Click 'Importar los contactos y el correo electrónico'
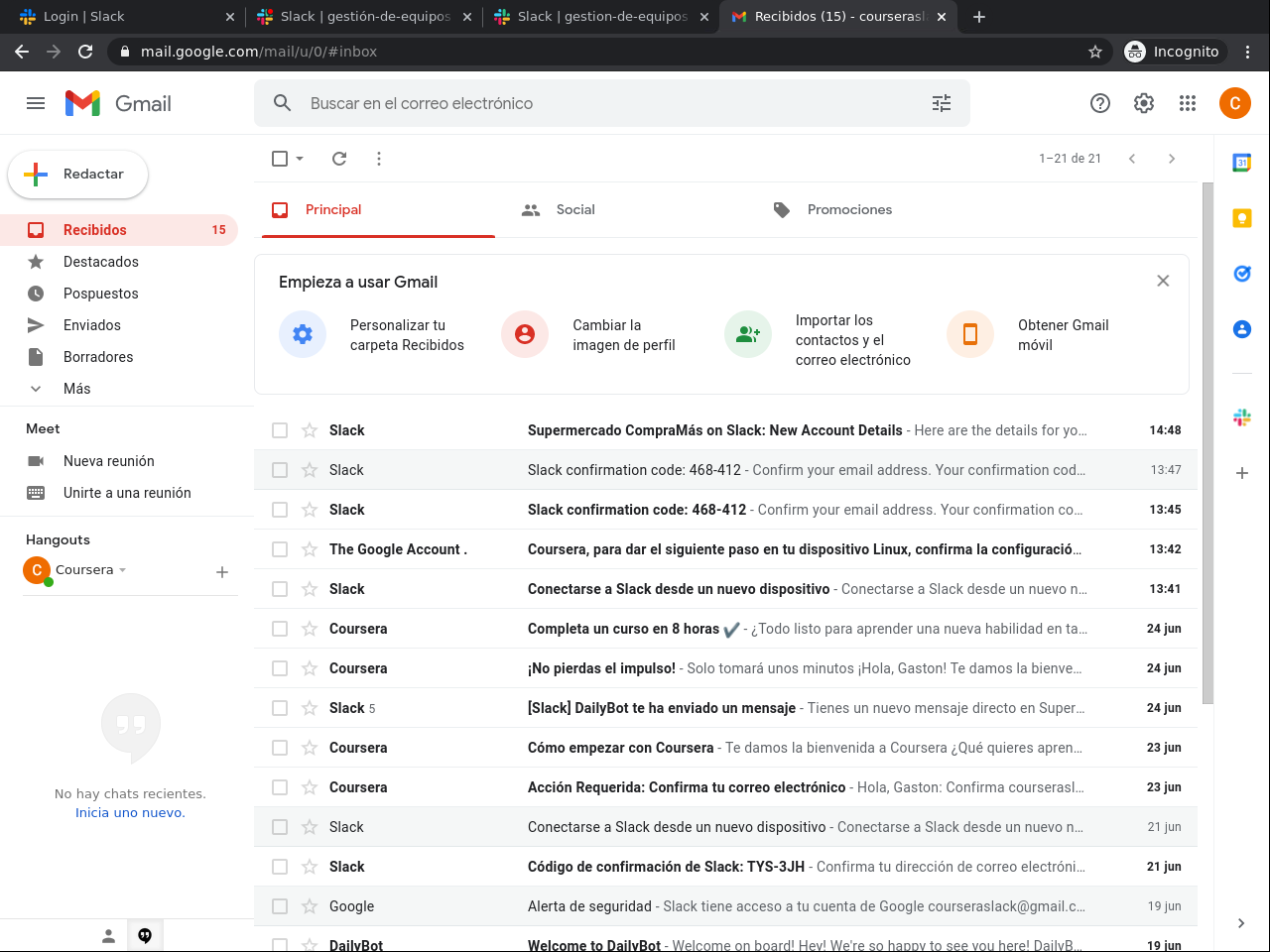The image size is (1270, 952). [819, 340]
